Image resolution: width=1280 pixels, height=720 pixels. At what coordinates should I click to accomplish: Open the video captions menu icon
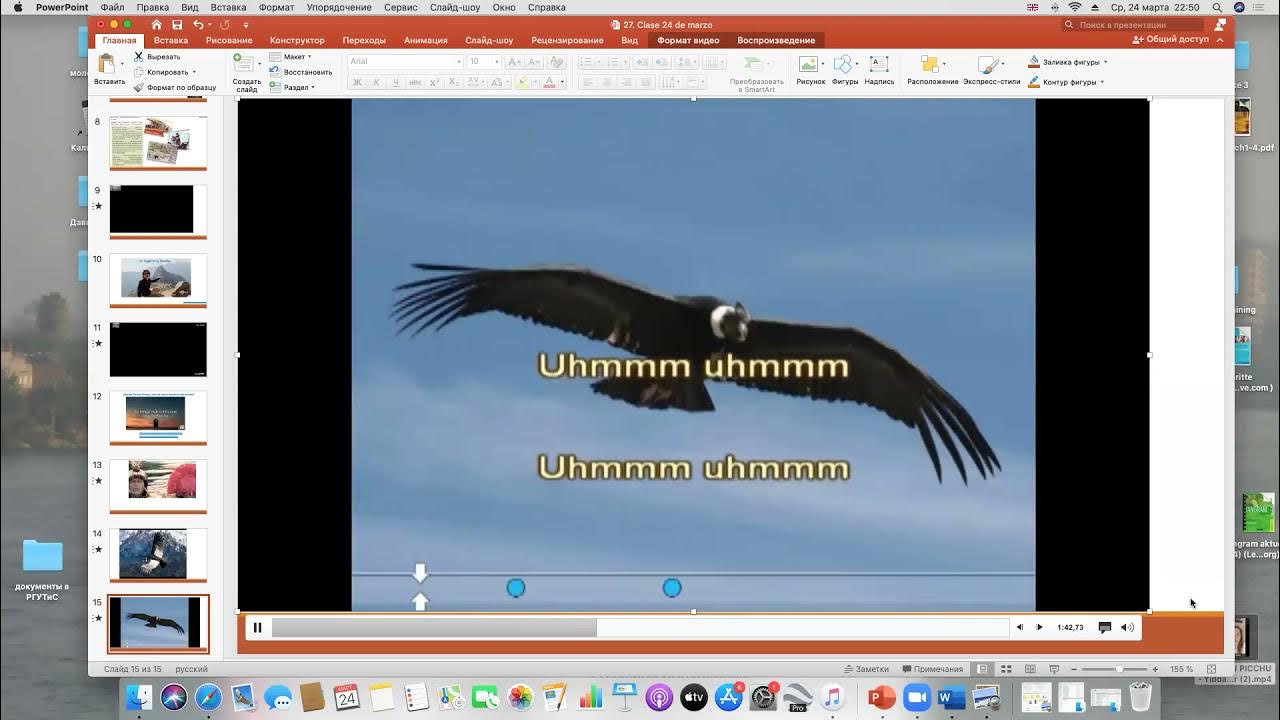click(1104, 627)
